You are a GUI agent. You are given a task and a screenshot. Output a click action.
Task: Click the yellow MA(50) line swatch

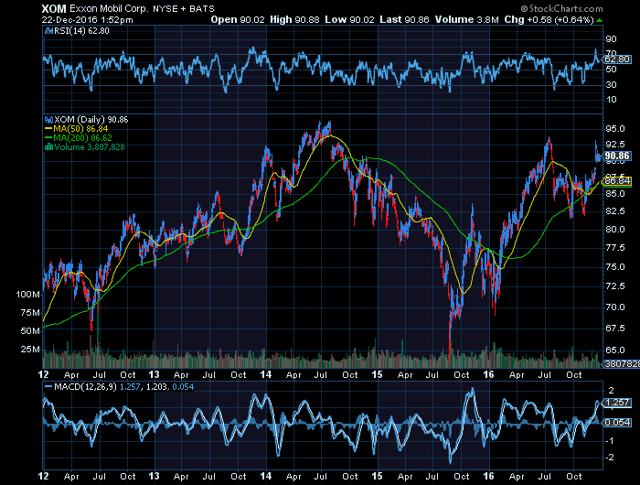[49, 129]
